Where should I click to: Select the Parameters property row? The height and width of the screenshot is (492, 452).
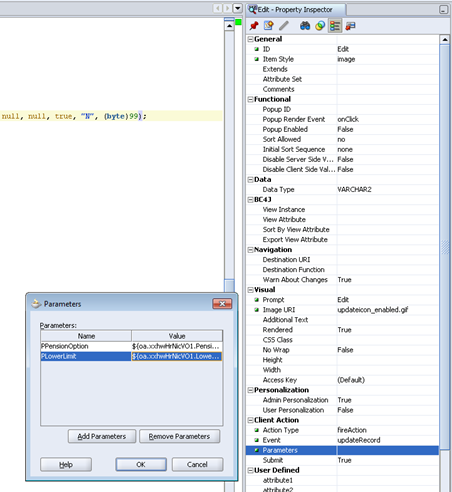pyautogui.click(x=343, y=450)
